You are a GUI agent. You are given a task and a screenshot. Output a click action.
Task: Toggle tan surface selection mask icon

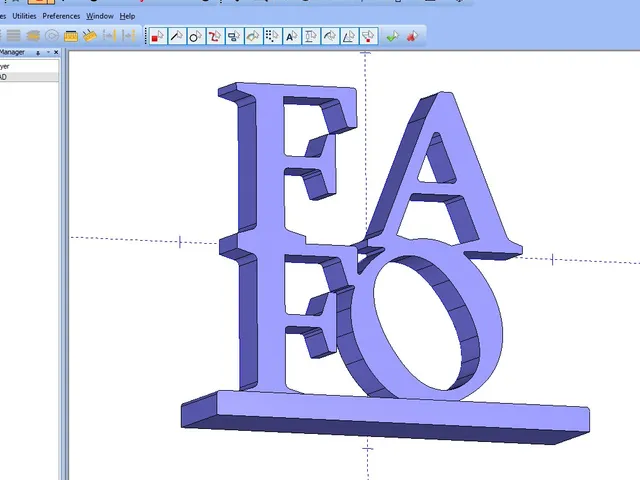253,36
